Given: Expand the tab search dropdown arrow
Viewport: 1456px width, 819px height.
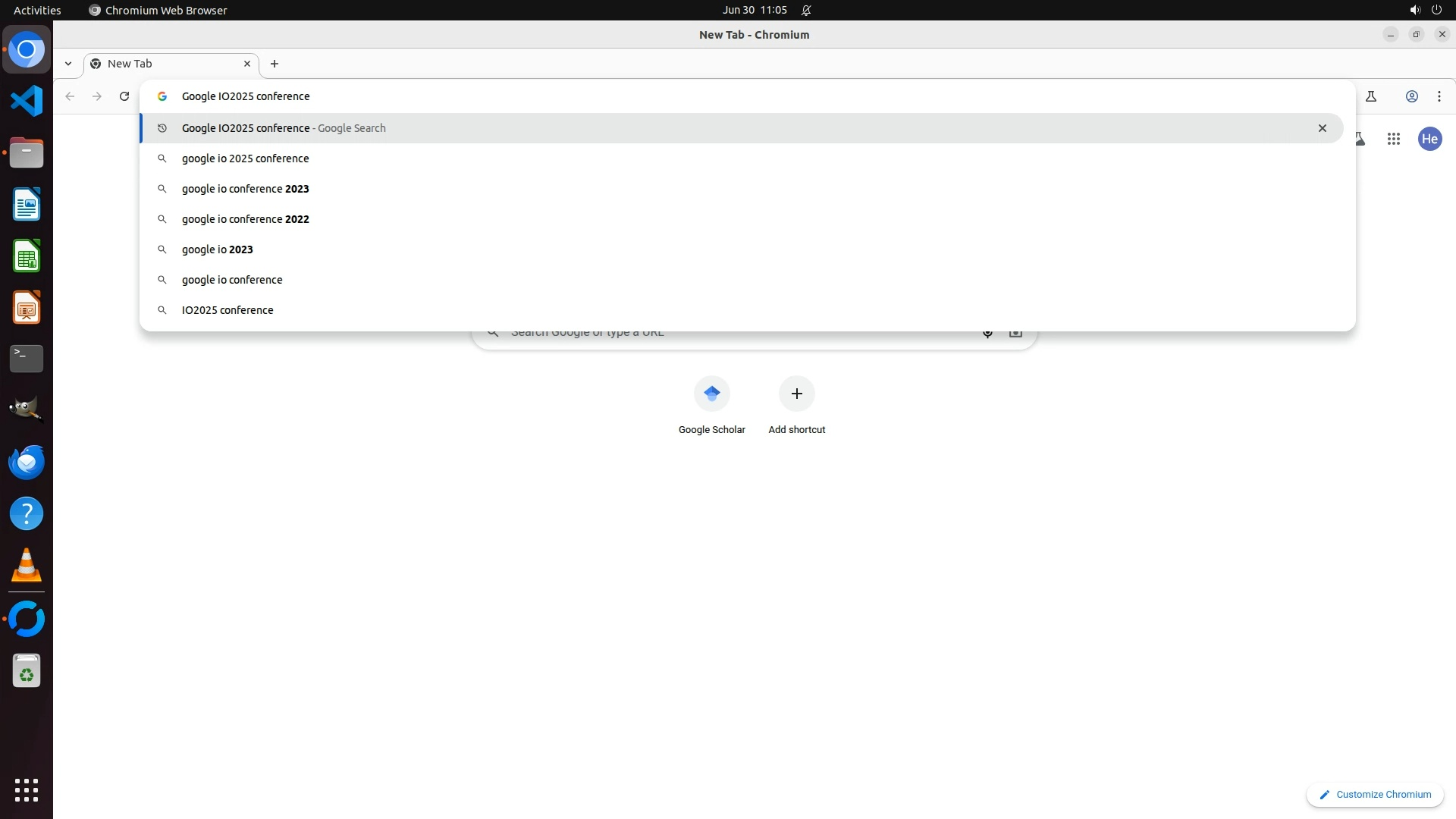Looking at the screenshot, I should pos(68,64).
